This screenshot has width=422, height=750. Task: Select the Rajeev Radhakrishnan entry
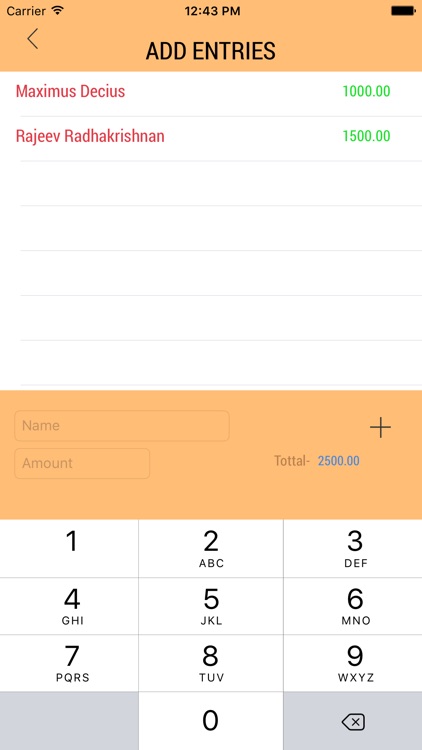point(211,138)
